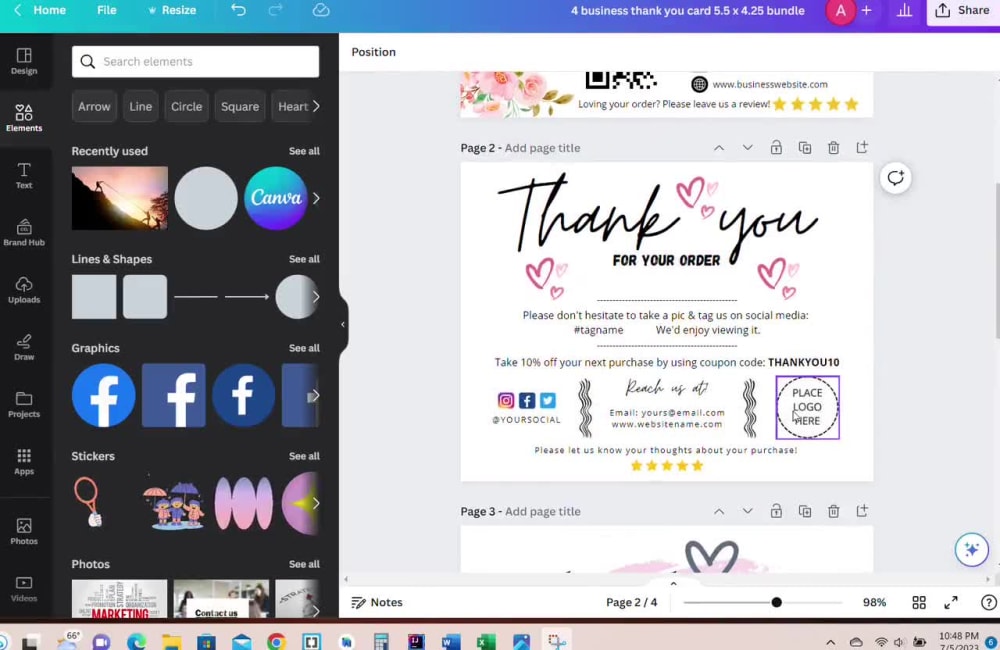Screen dimensions: 1000x650
Task: Open Brand Hub from sidebar
Action: (x=24, y=232)
